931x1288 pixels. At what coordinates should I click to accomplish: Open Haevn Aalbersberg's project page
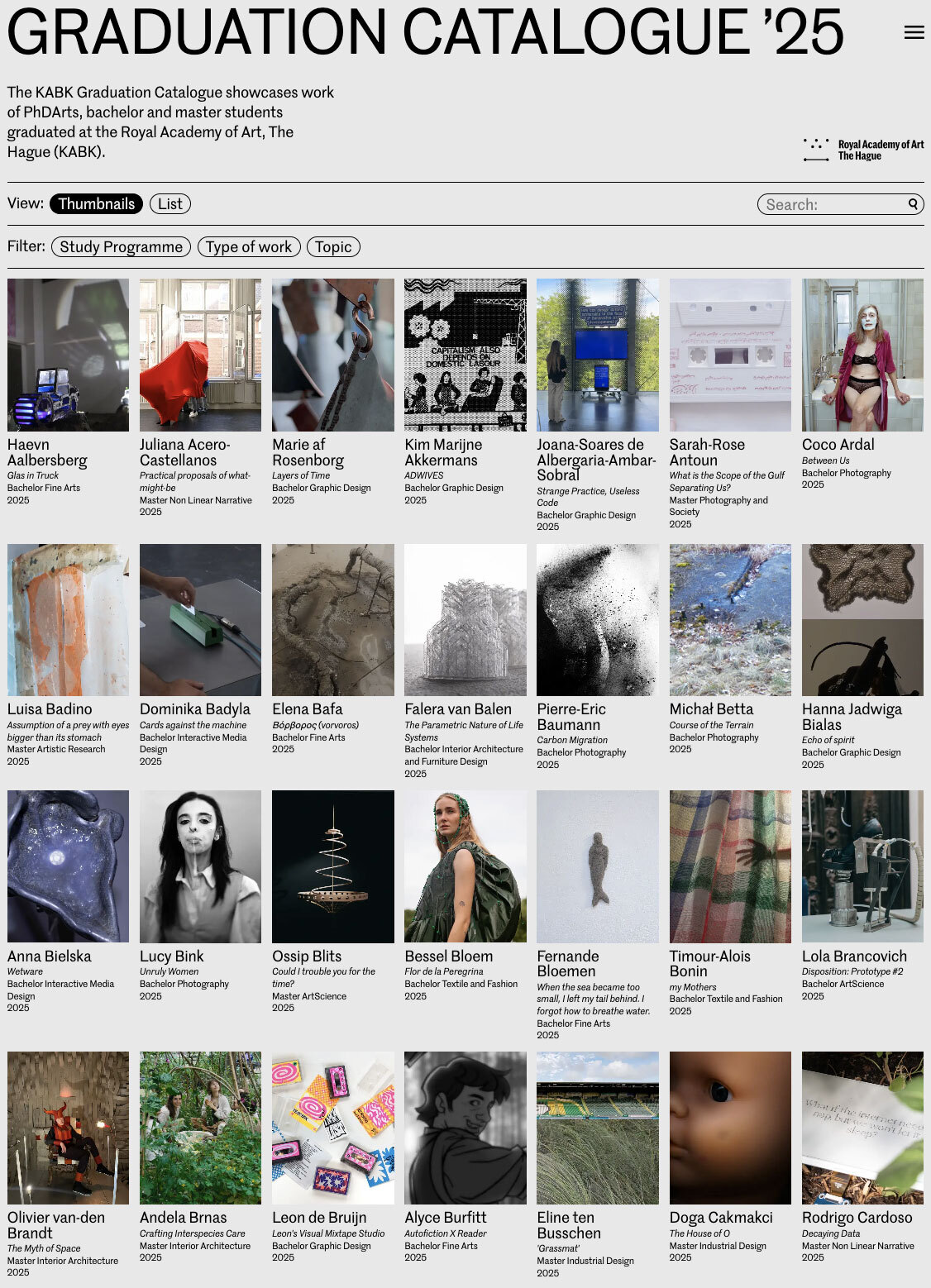[67, 355]
